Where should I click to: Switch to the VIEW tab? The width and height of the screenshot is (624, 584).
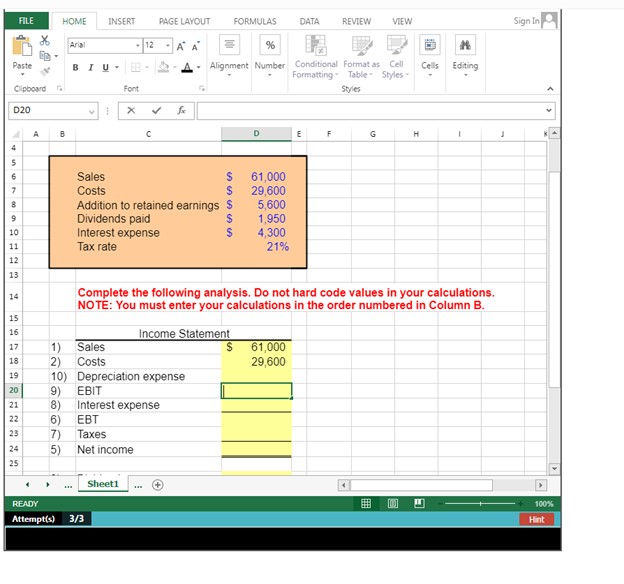click(x=402, y=21)
